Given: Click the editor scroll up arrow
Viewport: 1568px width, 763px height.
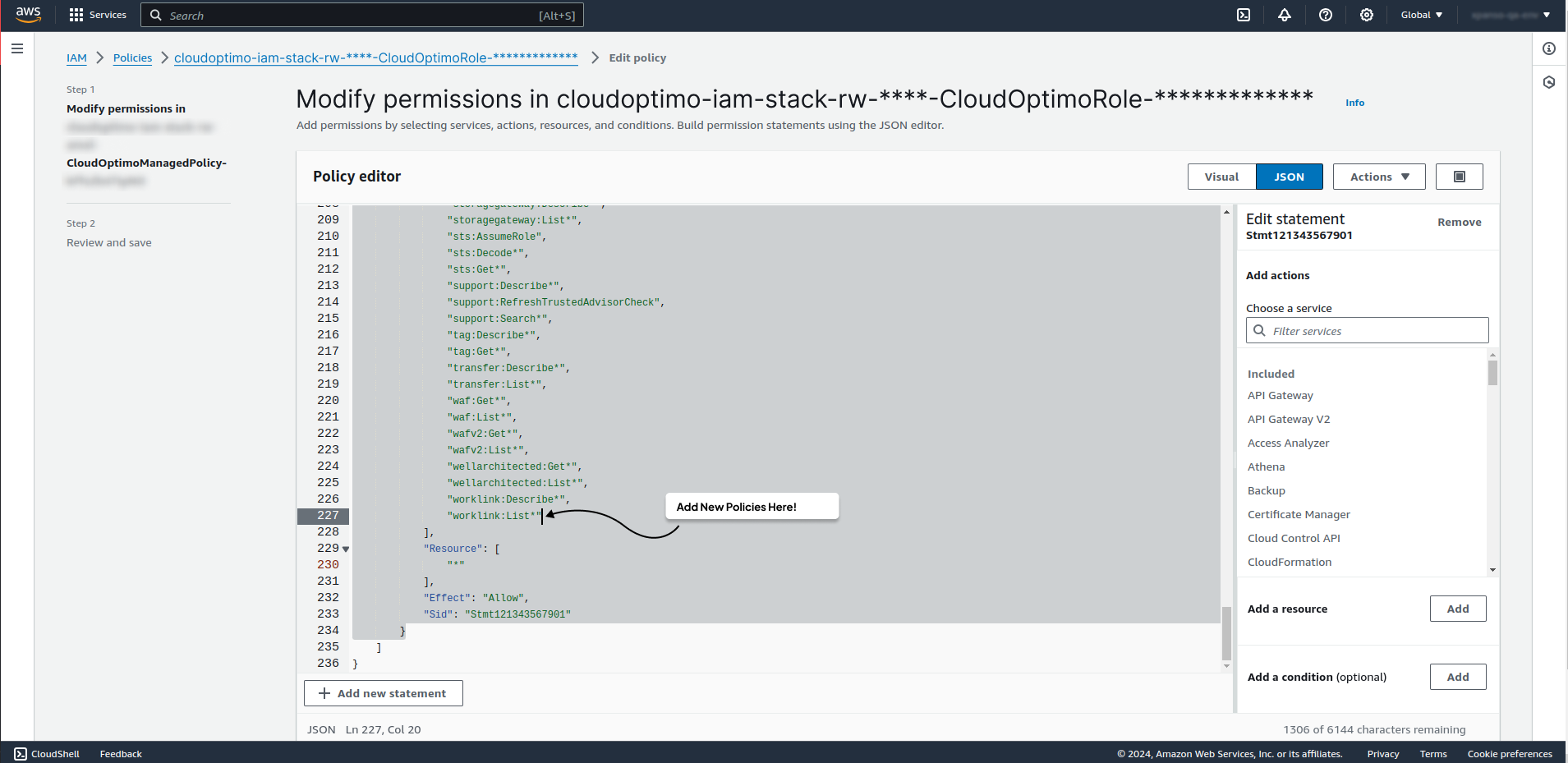Looking at the screenshot, I should pos(1226,212).
